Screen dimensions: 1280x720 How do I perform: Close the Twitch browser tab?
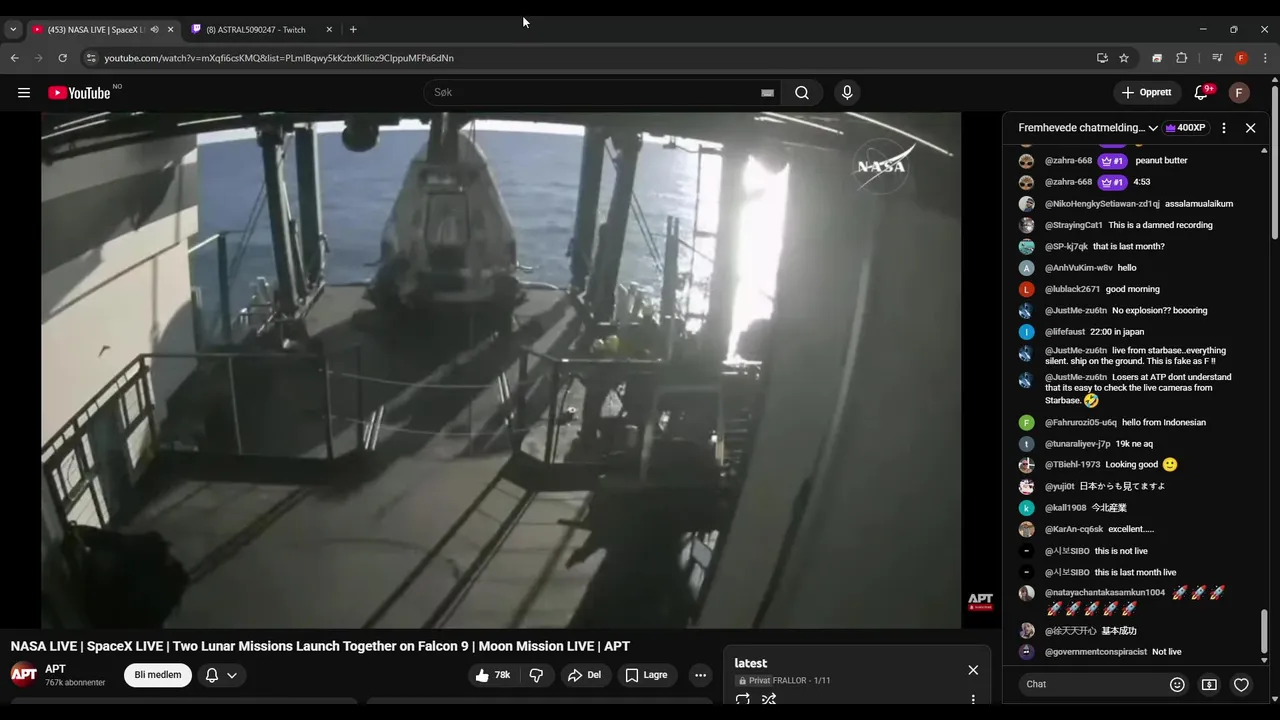coord(329,30)
